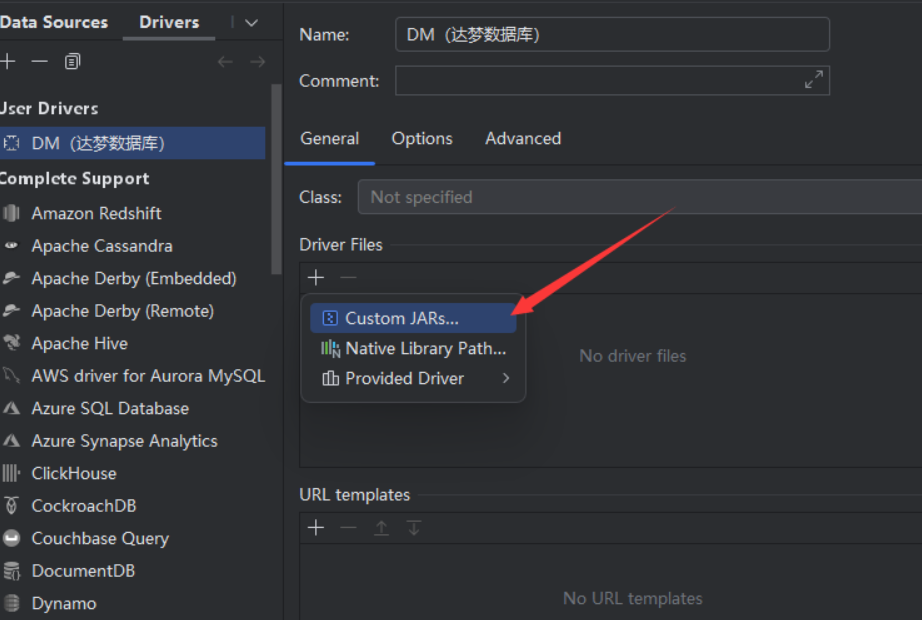Select Azure Synapse Analytics icon
Screen dimensions: 922x620
[11, 440]
